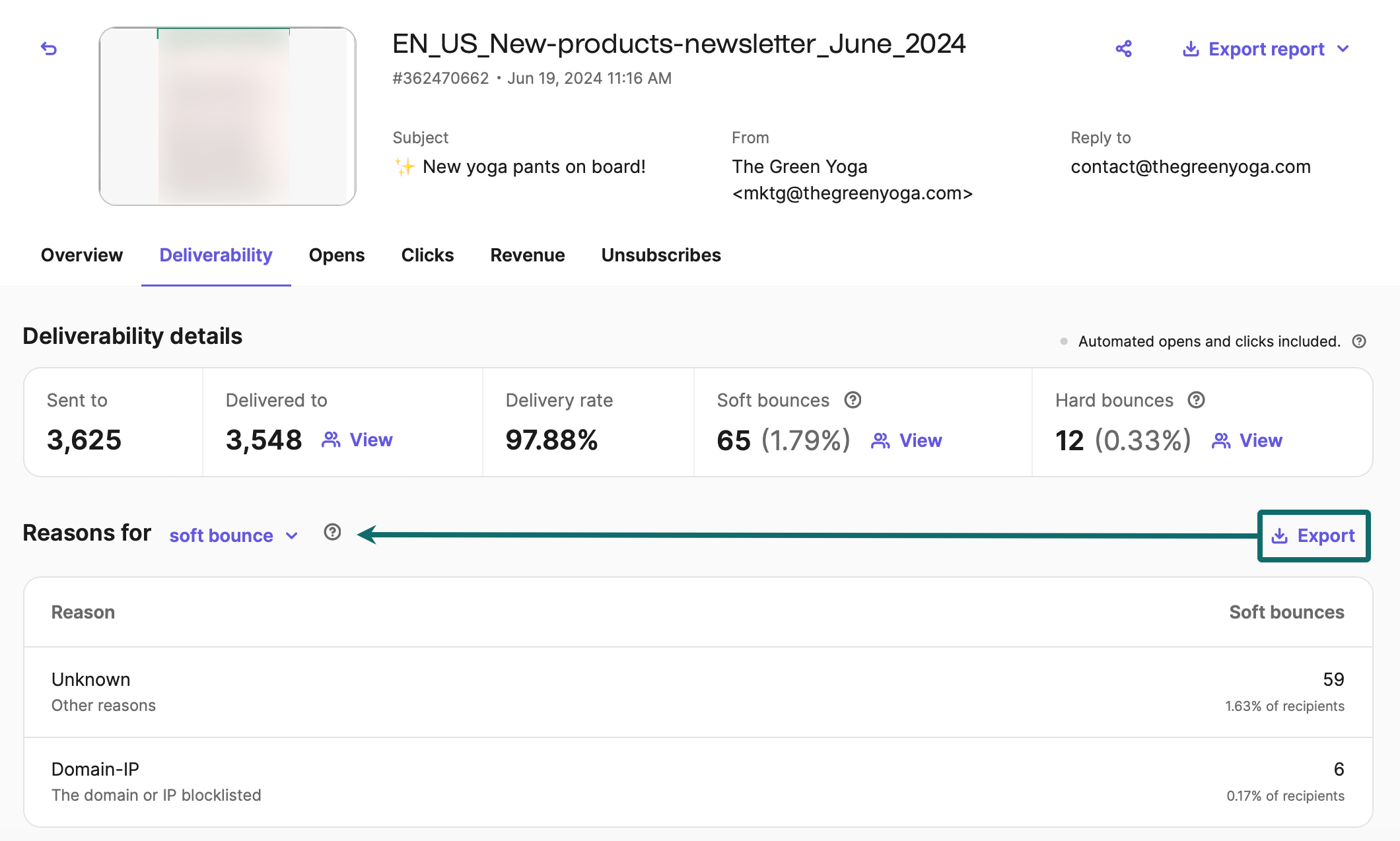This screenshot has width=1400, height=841.
Task: Click the Export report download icon
Action: (x=1191, y=49)
